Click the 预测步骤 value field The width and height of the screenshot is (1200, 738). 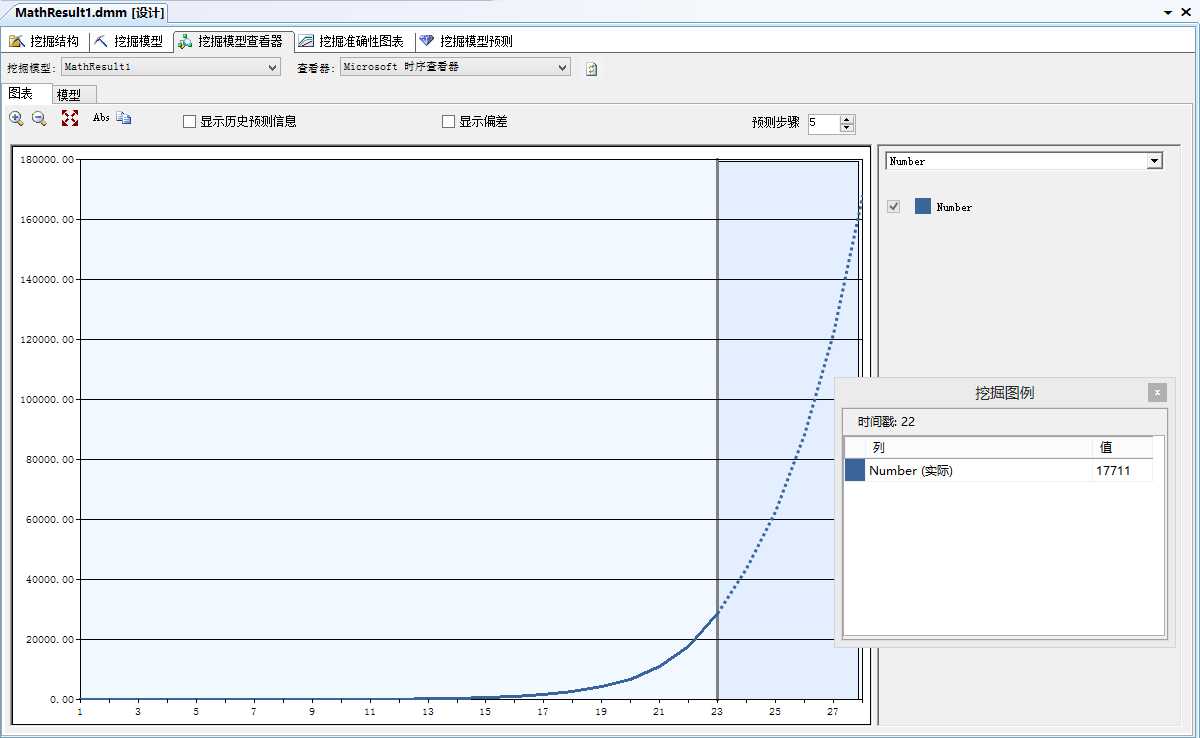click(823, 123)
